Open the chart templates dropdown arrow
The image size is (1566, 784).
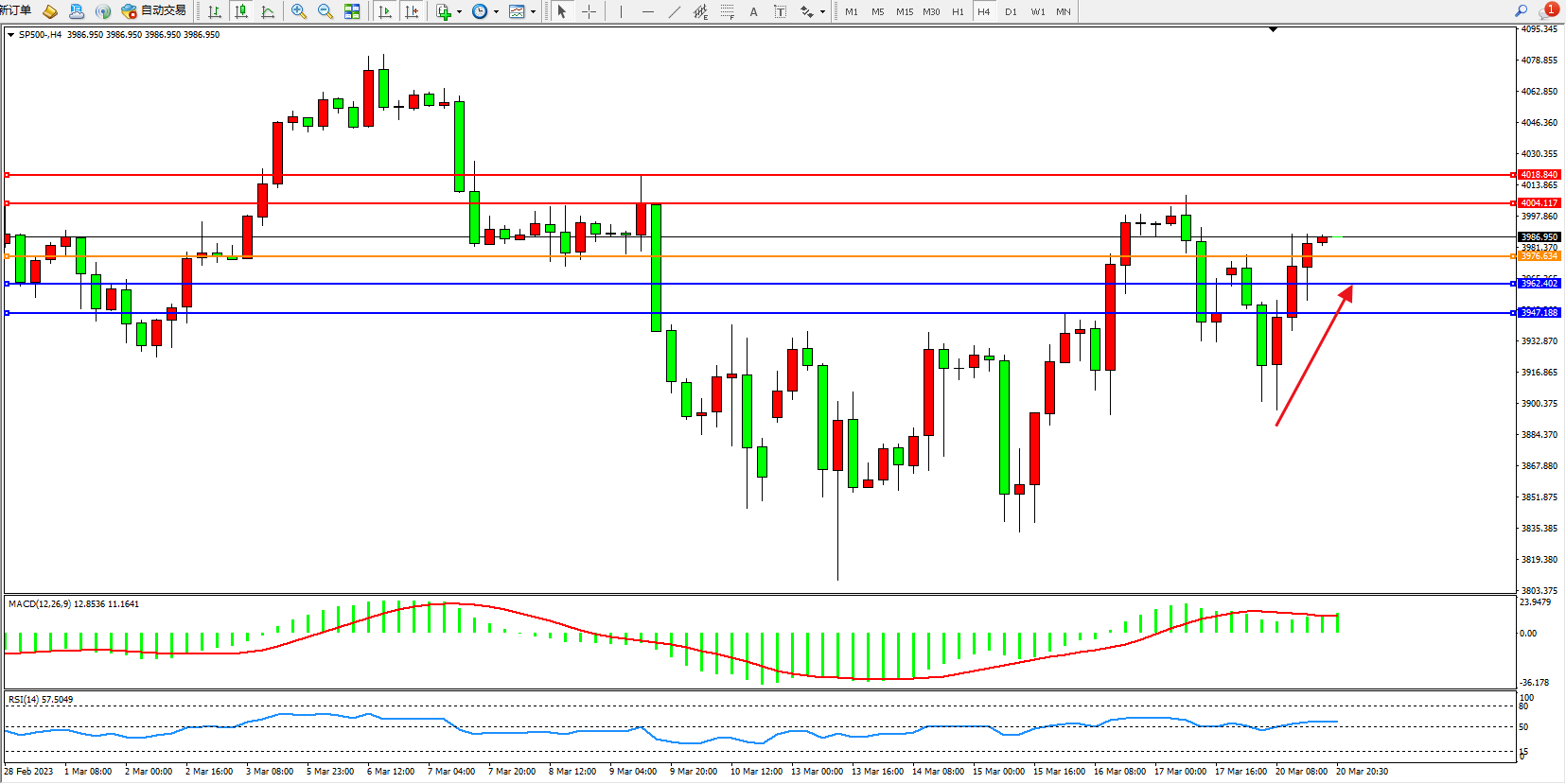point(533,12)
